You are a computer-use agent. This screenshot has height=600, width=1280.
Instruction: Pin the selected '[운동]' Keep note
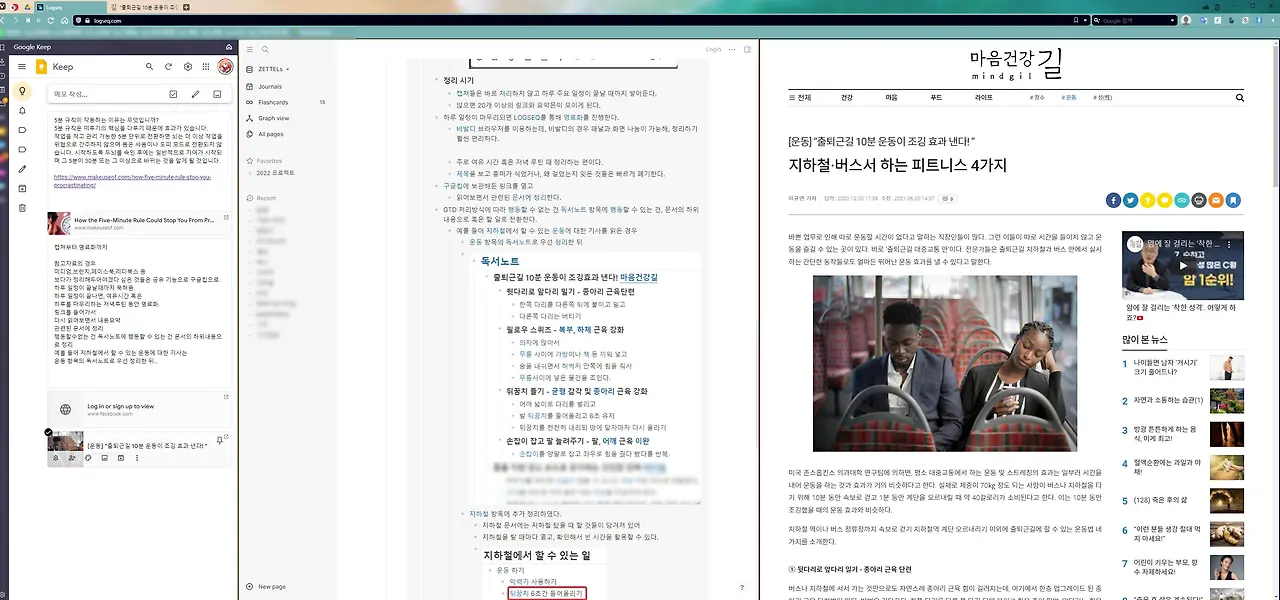click(x=220, y=441)
